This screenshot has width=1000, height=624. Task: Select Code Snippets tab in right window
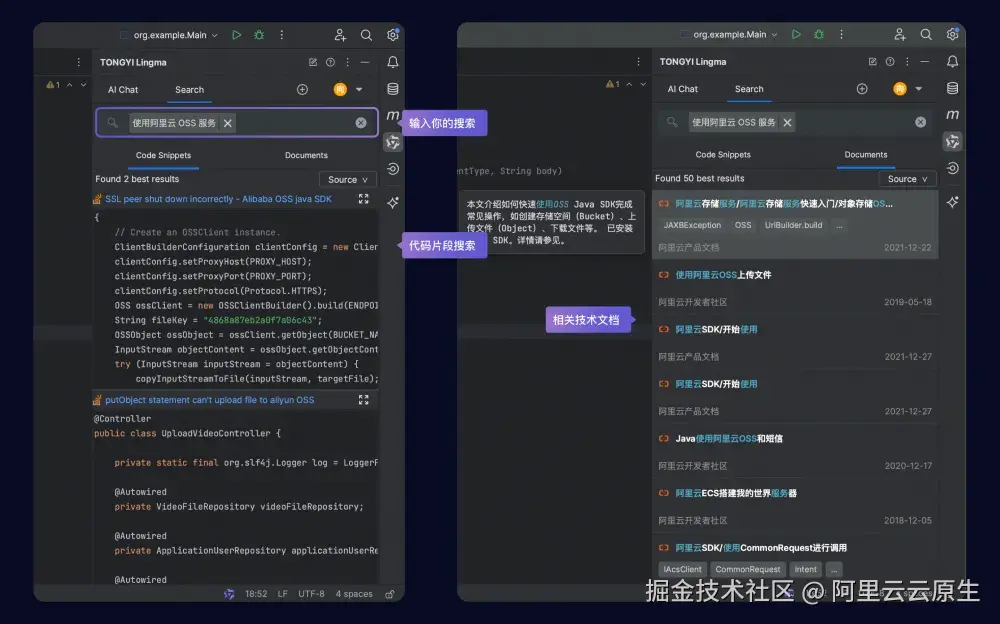tap(723, 154)
